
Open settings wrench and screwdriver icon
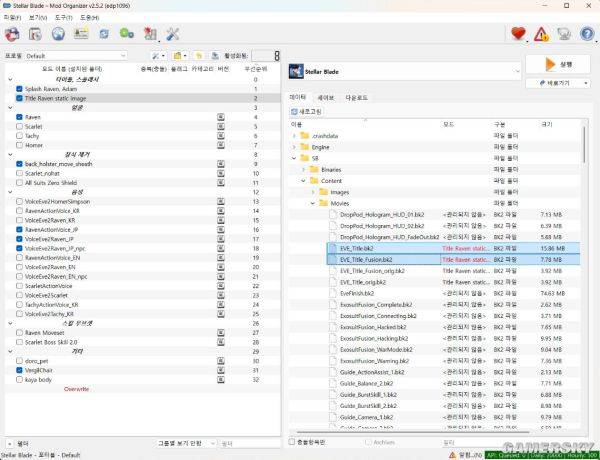173,34
